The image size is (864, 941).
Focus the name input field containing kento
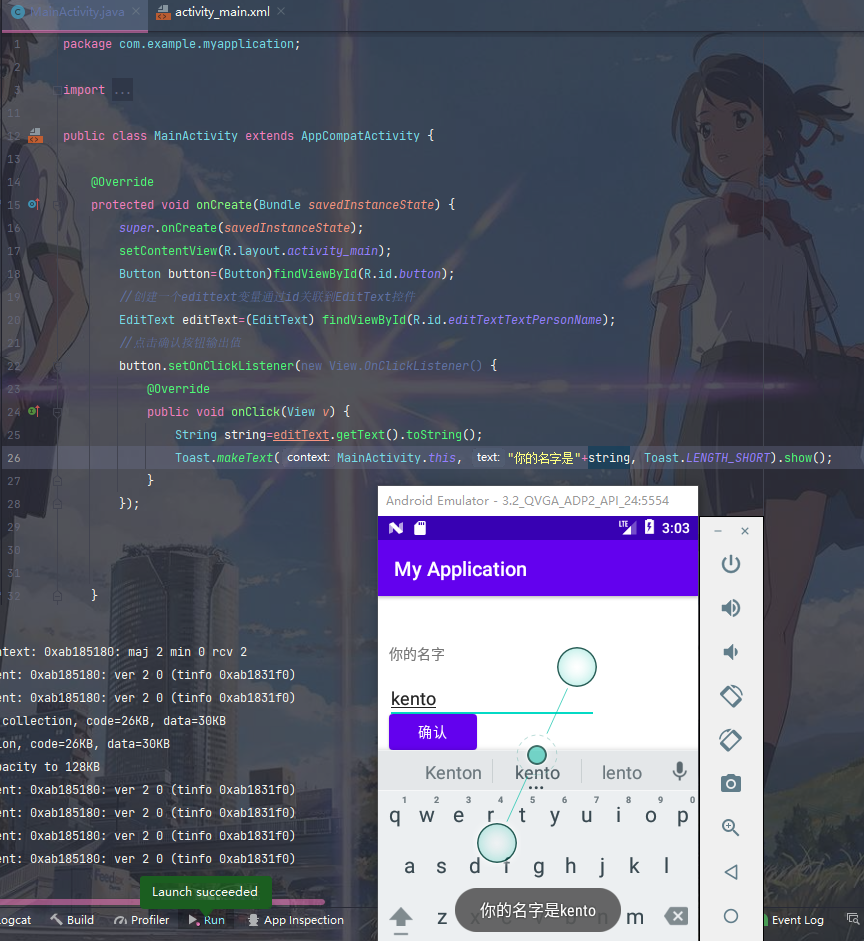(491, 699)
